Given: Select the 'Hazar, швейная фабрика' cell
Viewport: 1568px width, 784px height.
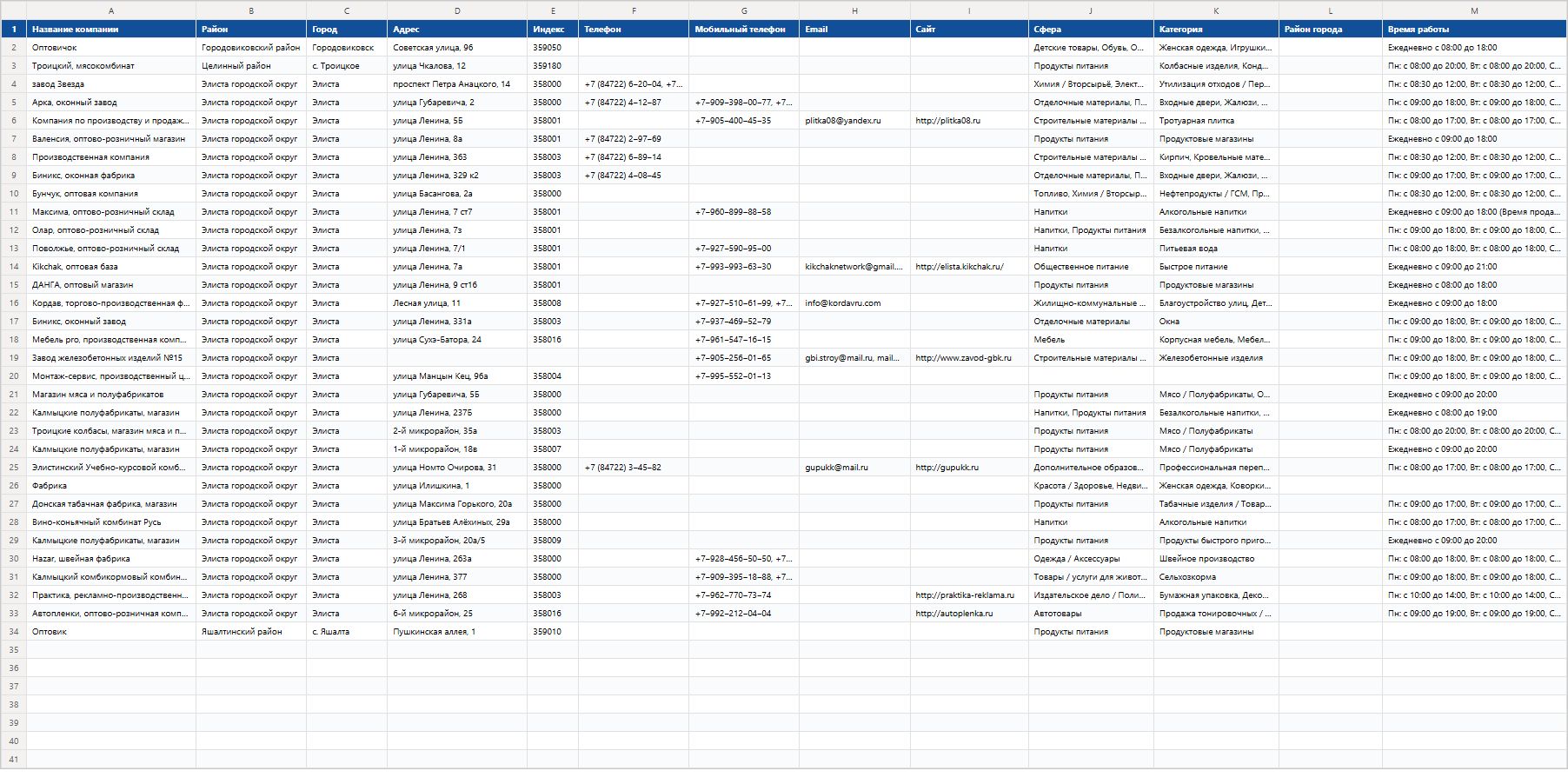Looking at the screenshot, I should [111, 559].
